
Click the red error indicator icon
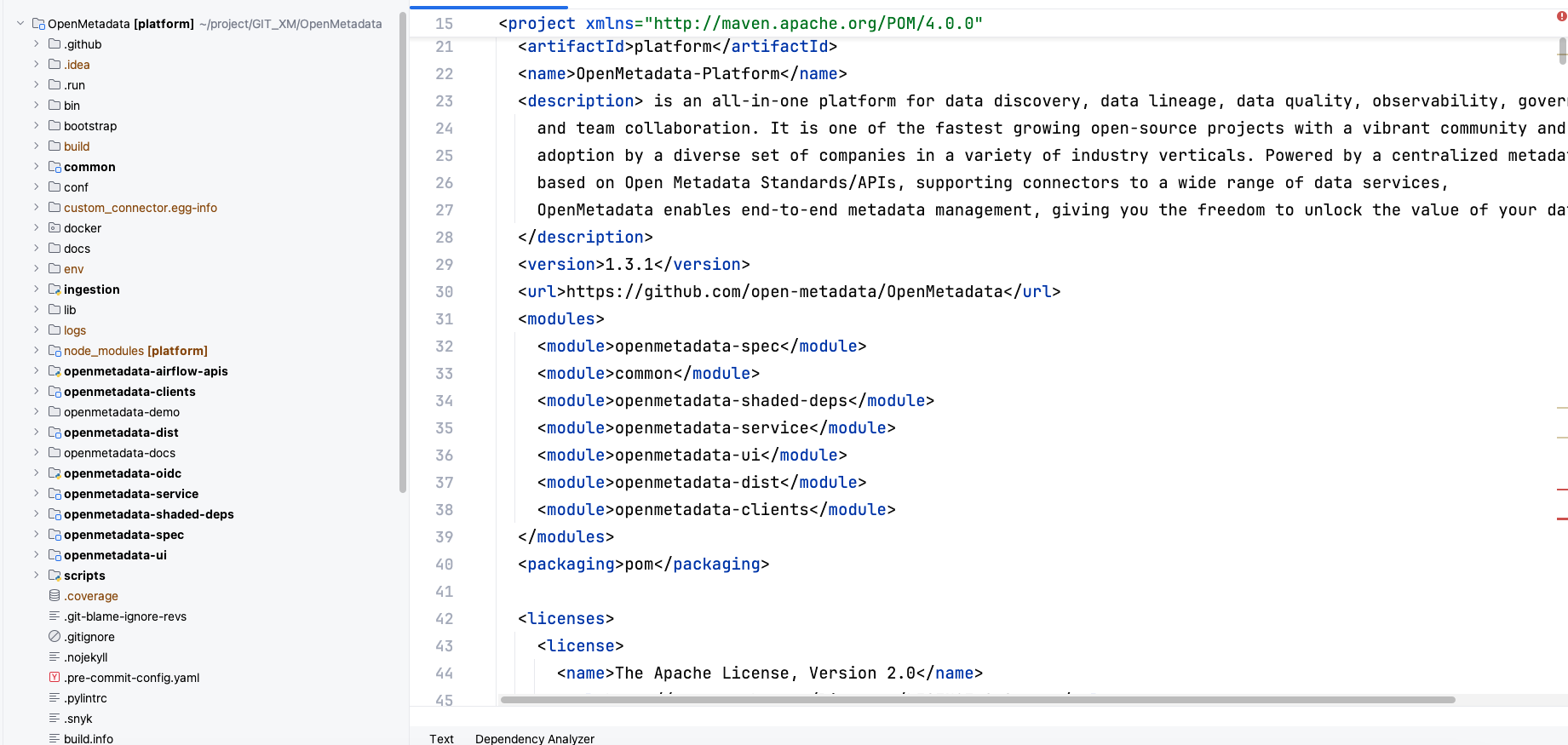1561,16
